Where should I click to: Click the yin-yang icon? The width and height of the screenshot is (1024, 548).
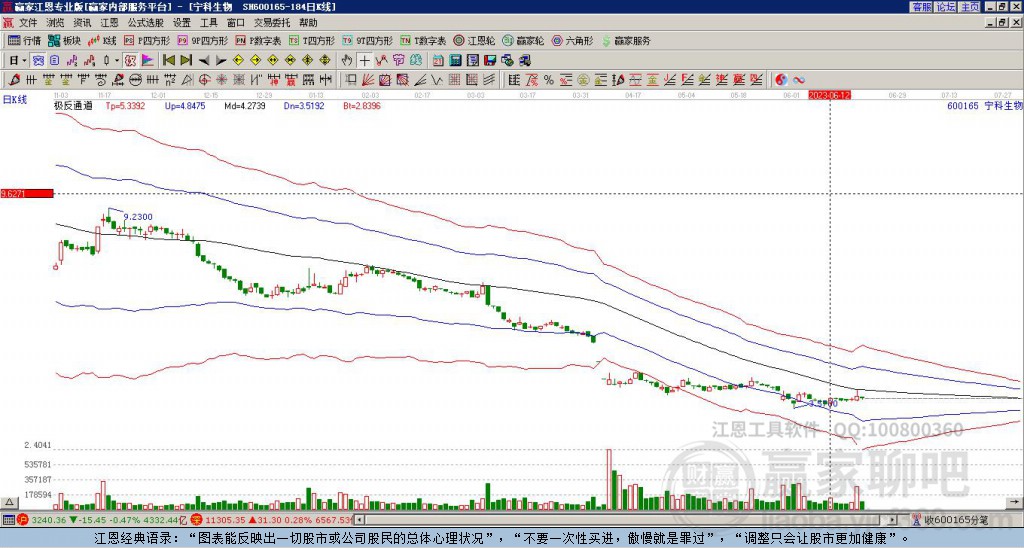[x=781, y=80]
